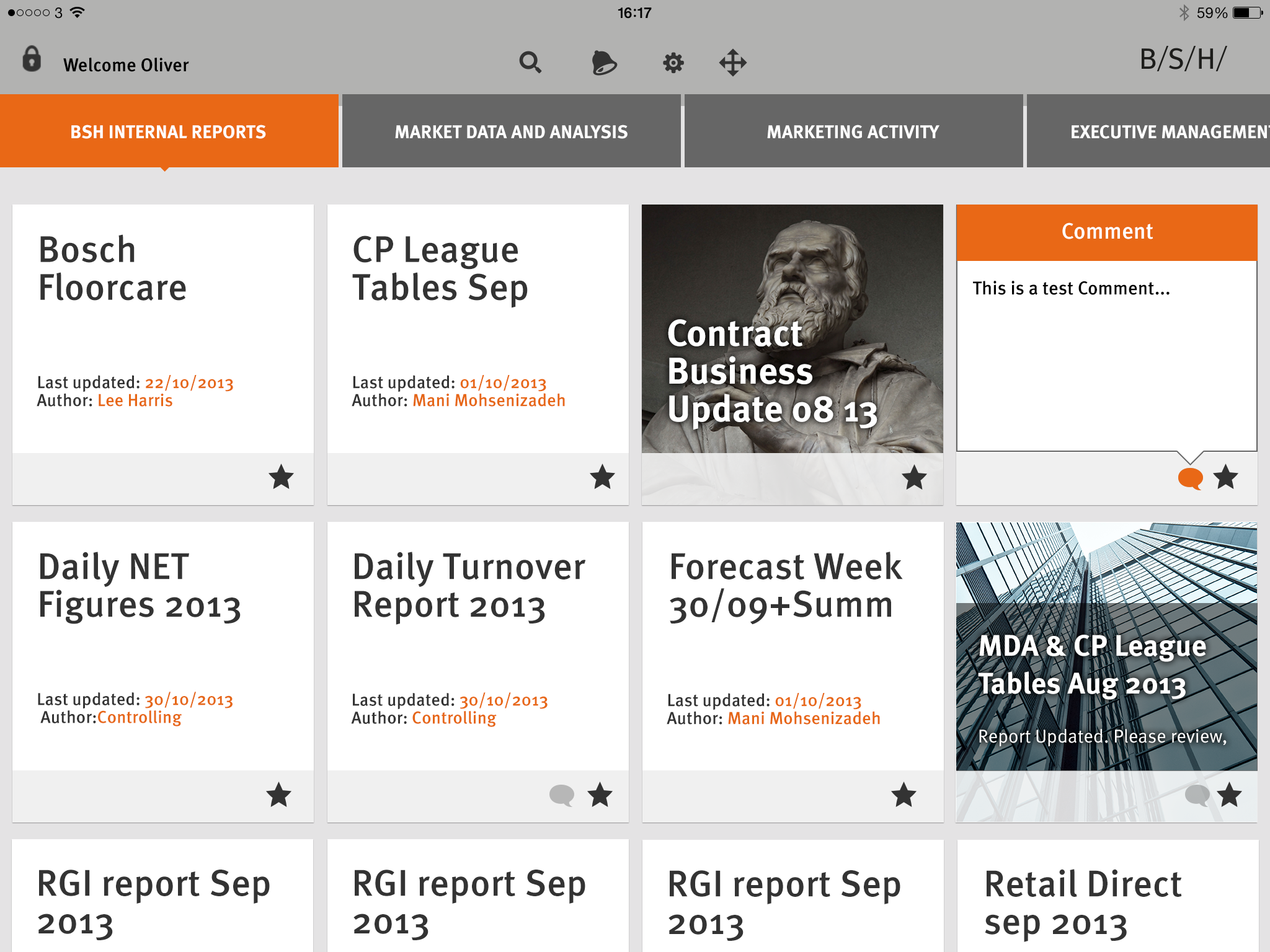Toggle favorite star on Forecast Week card
Viewport: 1270px width, 952px height.
pyautogui.click(x=904, y=795)
